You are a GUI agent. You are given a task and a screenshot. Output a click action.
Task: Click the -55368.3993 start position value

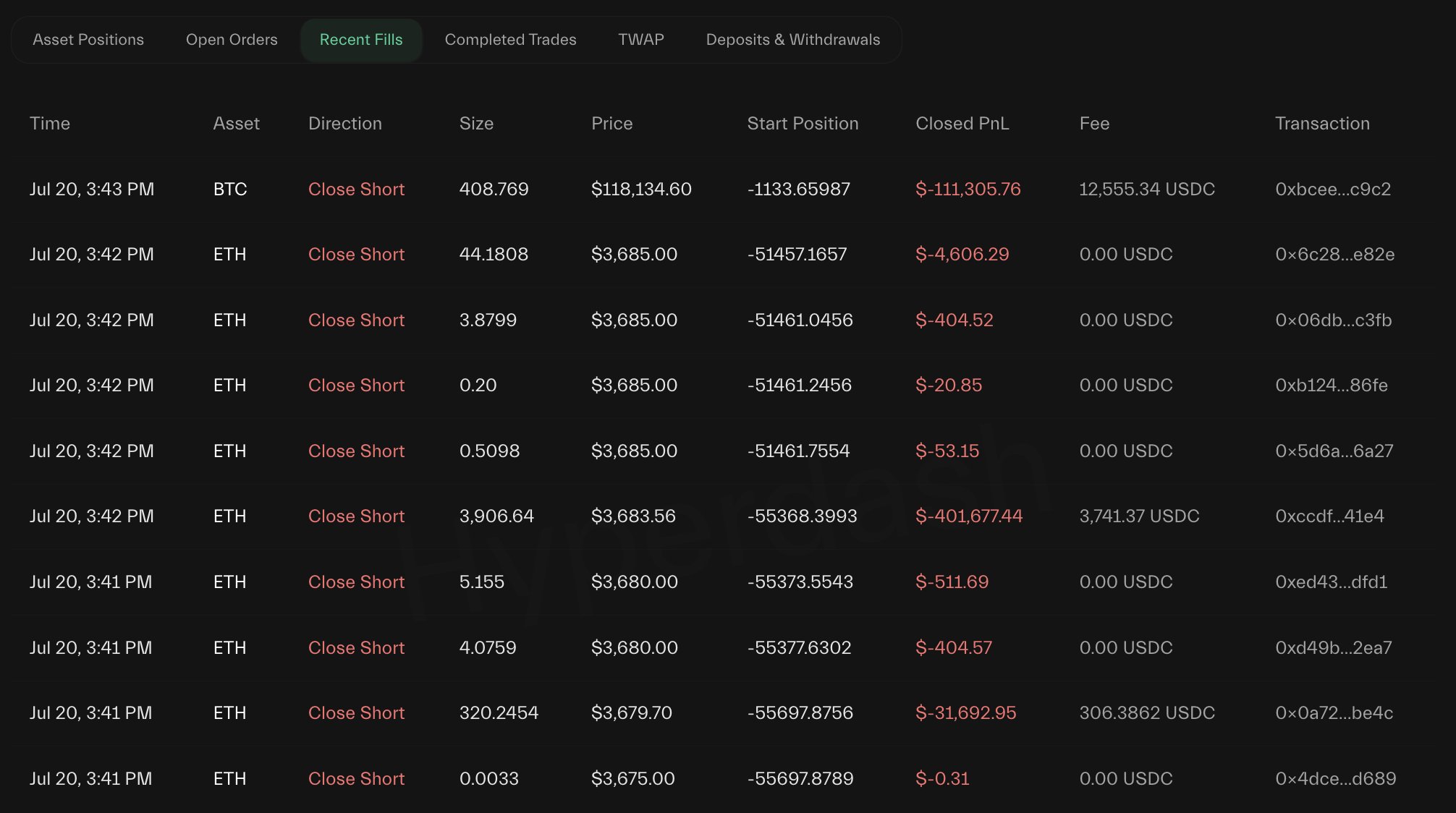[803, 516]
